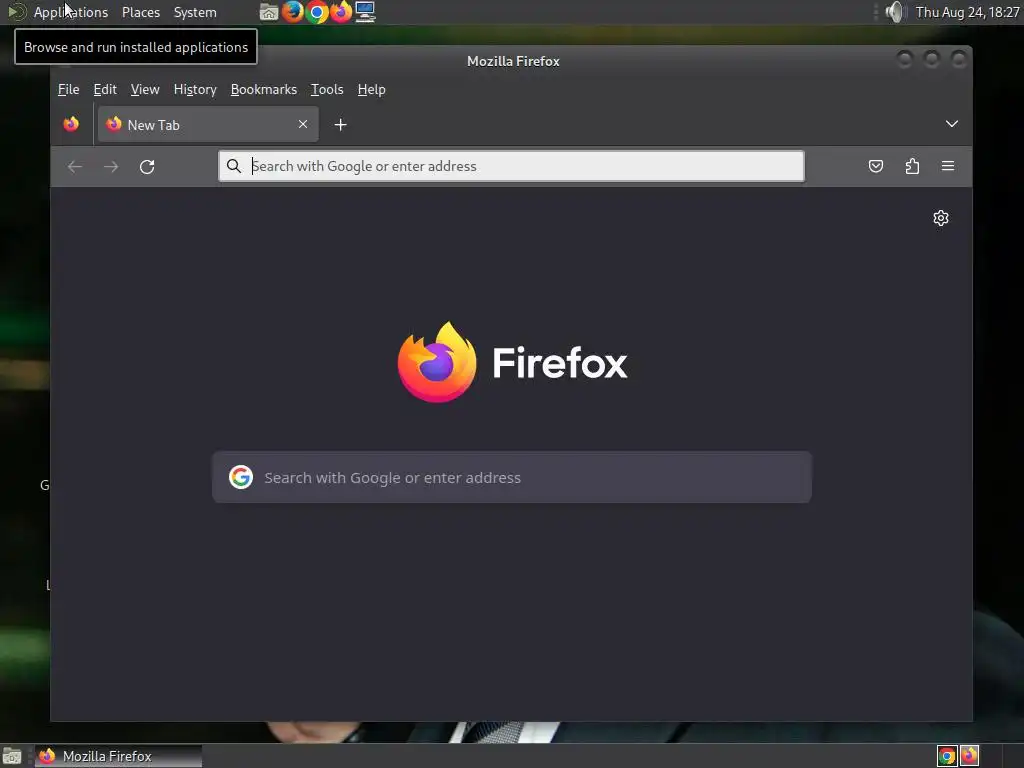
Task: Switch to Chrome workspace icon in bottom-right panel
Action: click(946, 756)
